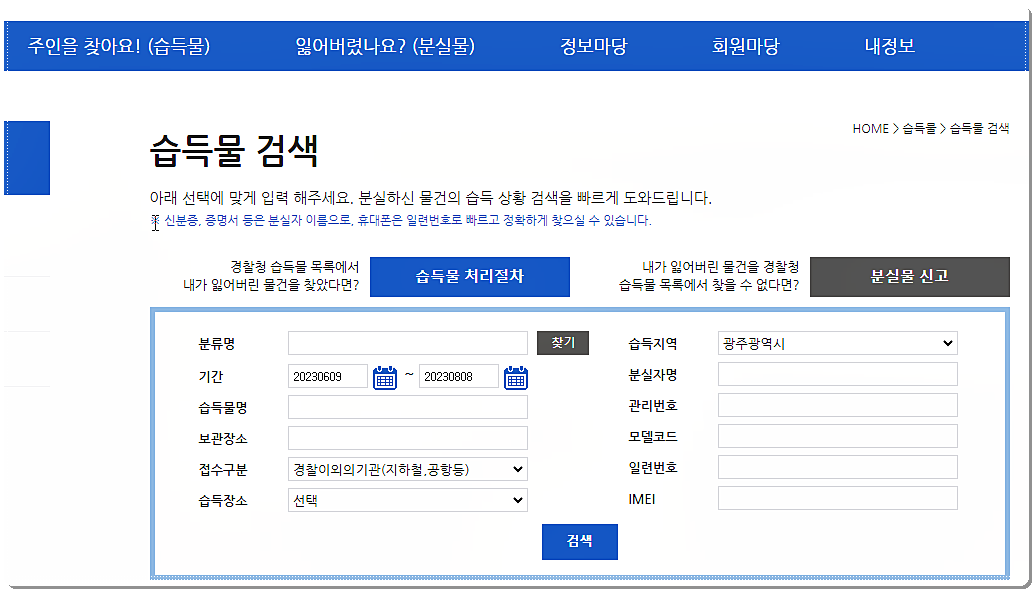Select the IMEI input field
The height and width of the screenshot is (592, 1035).
836,498
